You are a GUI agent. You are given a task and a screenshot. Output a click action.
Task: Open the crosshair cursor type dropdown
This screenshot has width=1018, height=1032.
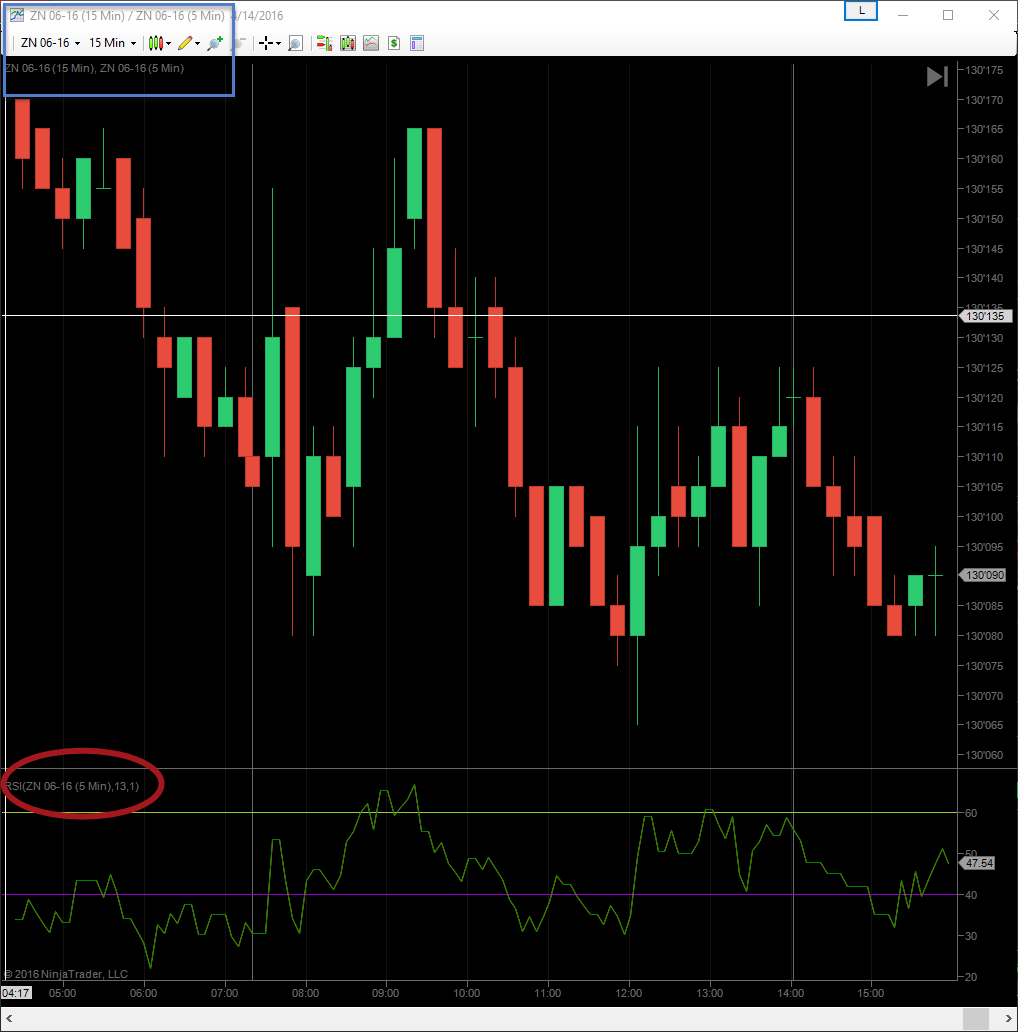[270, 43]
